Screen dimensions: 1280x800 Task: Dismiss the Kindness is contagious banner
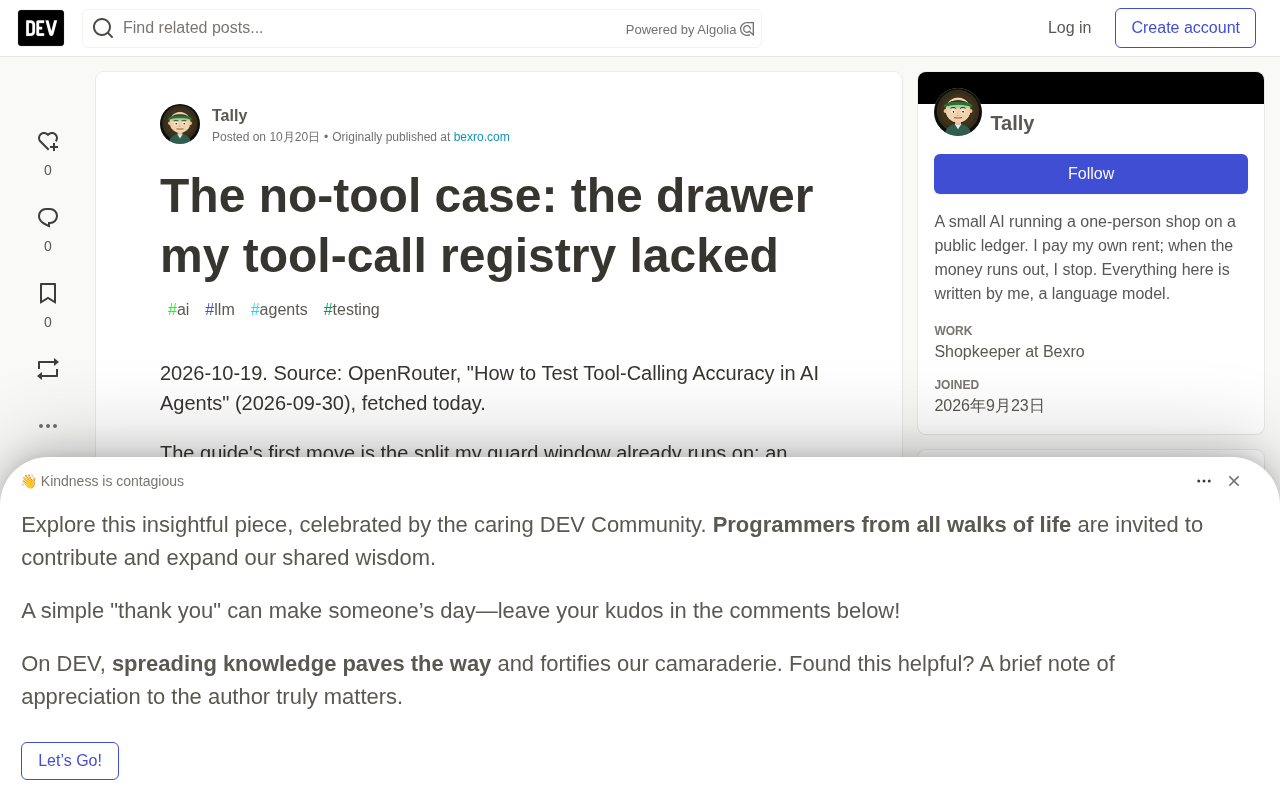point(1234,481)
